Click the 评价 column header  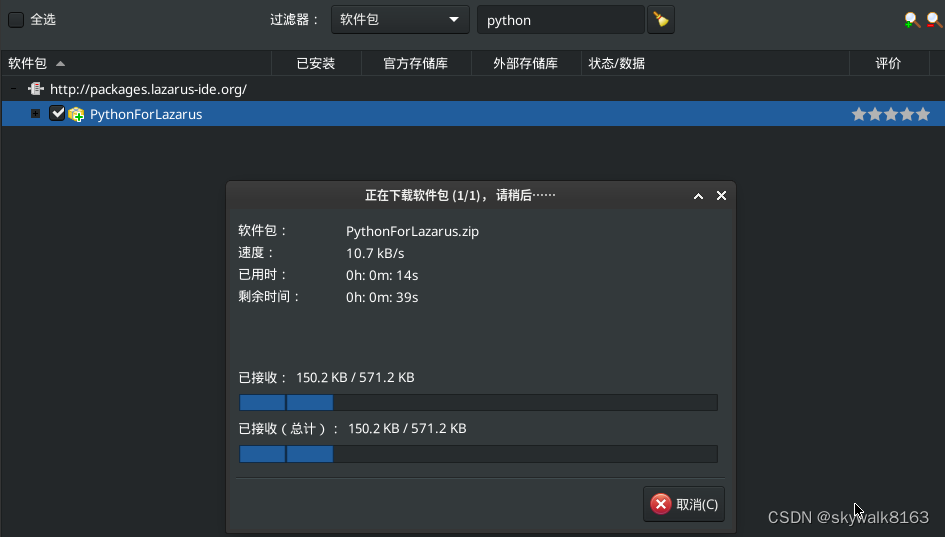(888, 63)
